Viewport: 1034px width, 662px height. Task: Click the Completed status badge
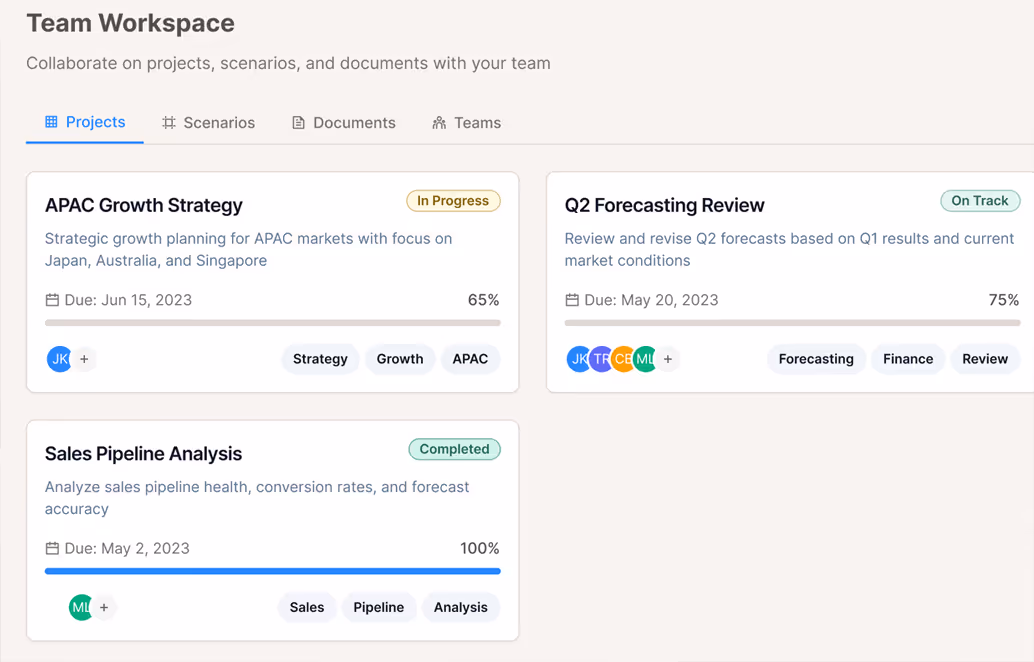[454, 449]
